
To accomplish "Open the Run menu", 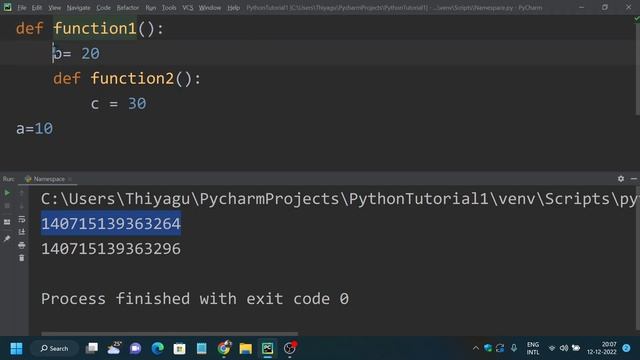I will click(x=151, y=8).
